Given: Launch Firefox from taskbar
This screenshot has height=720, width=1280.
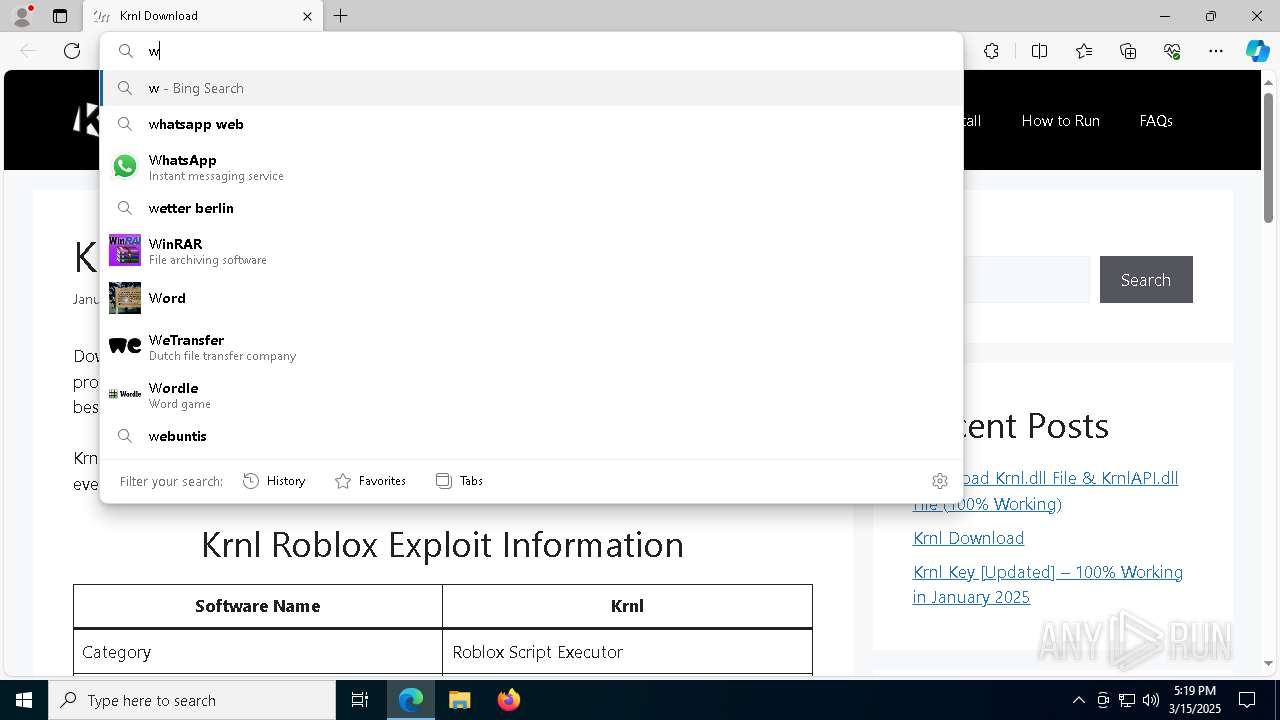Looking at the screenshot, I should pos(508,700).
